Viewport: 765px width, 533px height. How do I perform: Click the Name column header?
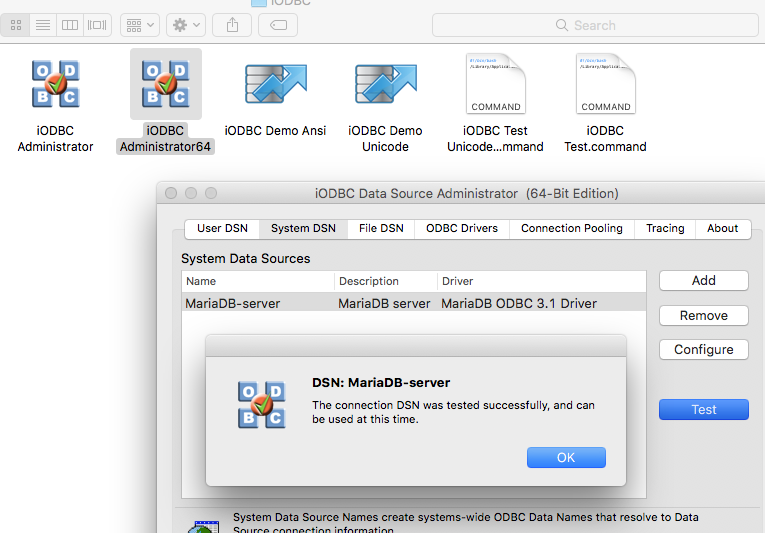[x=258, y=281]
